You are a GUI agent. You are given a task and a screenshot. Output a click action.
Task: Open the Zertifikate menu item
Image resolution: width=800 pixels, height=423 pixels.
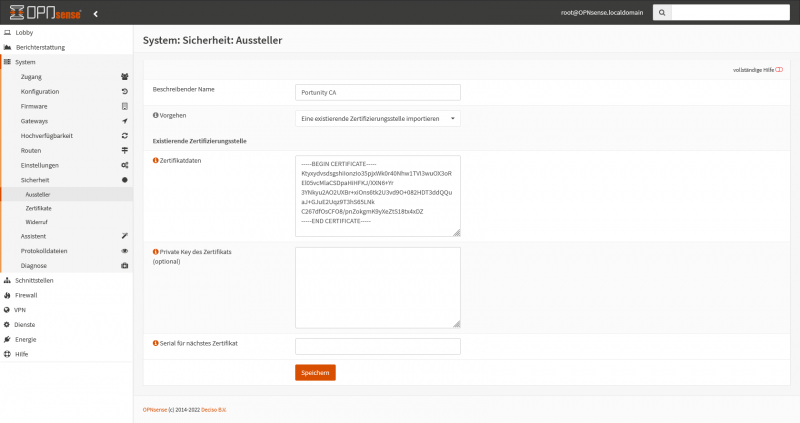(x=38, y=207)
